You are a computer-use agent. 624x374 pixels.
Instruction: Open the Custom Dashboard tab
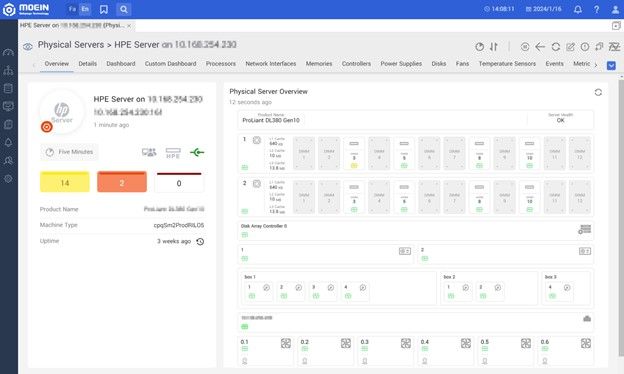(170, 64)
